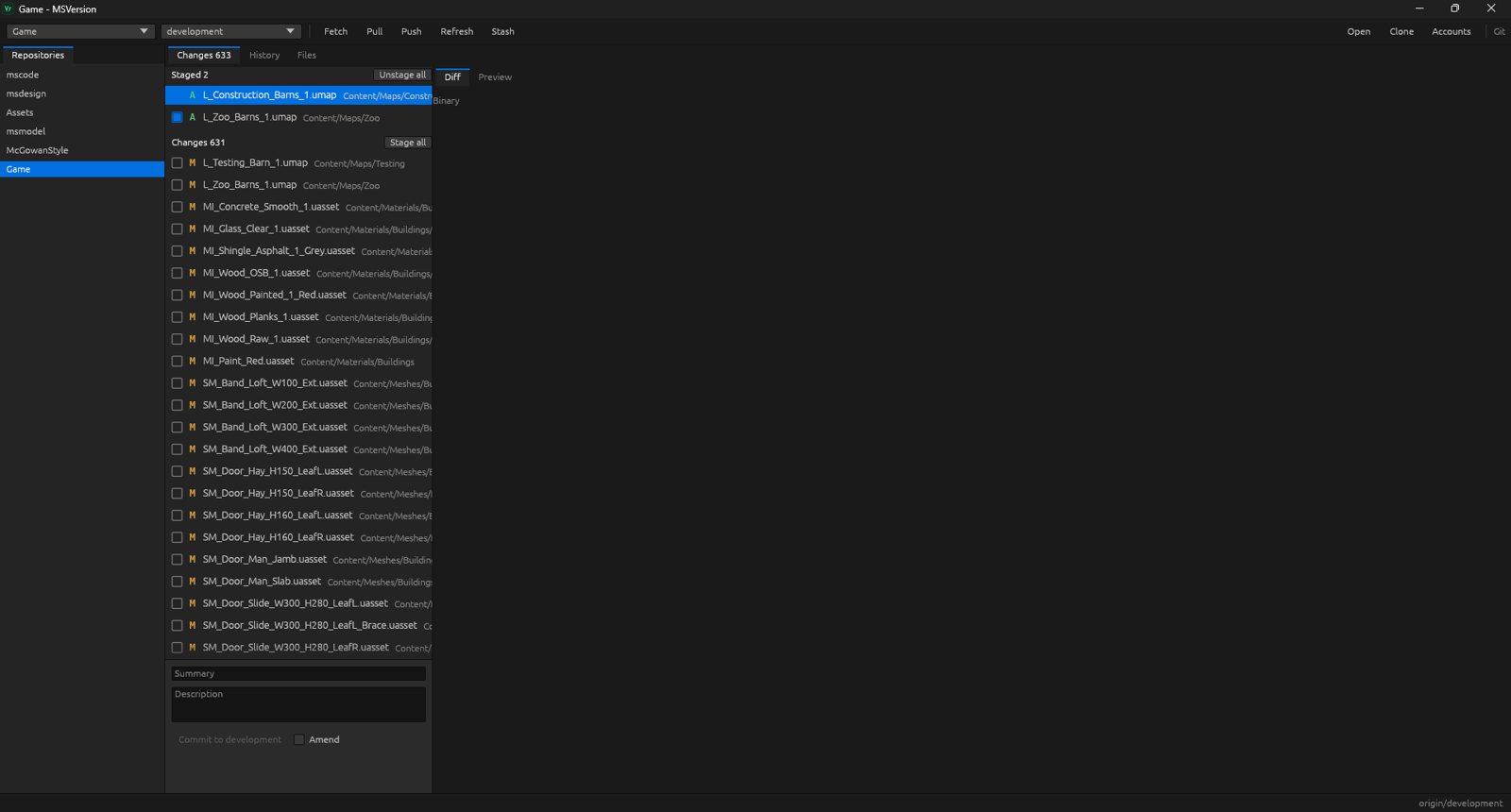The height and width of the screenshot is (812, 1511).
Task: Click the Clone button
Action: coord(1401,31)
